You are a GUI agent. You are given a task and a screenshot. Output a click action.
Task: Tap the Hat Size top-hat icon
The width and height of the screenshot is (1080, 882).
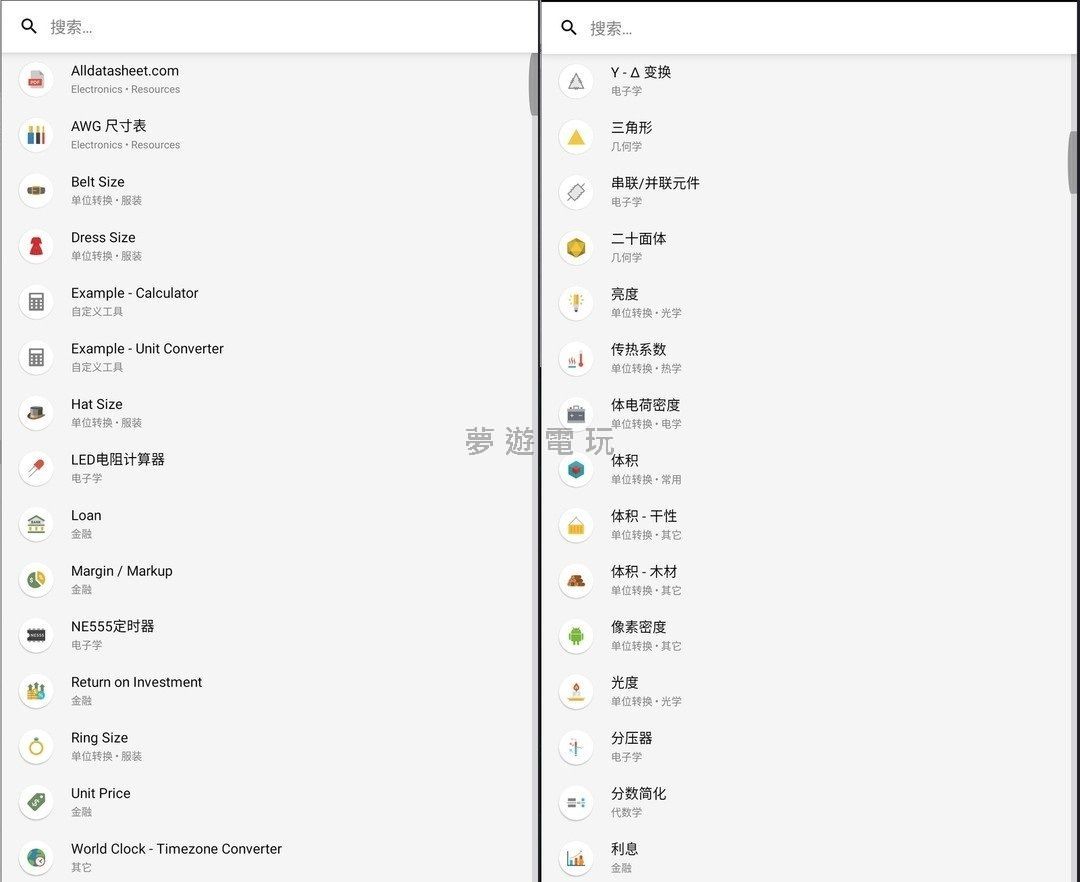tap(36, 413)
